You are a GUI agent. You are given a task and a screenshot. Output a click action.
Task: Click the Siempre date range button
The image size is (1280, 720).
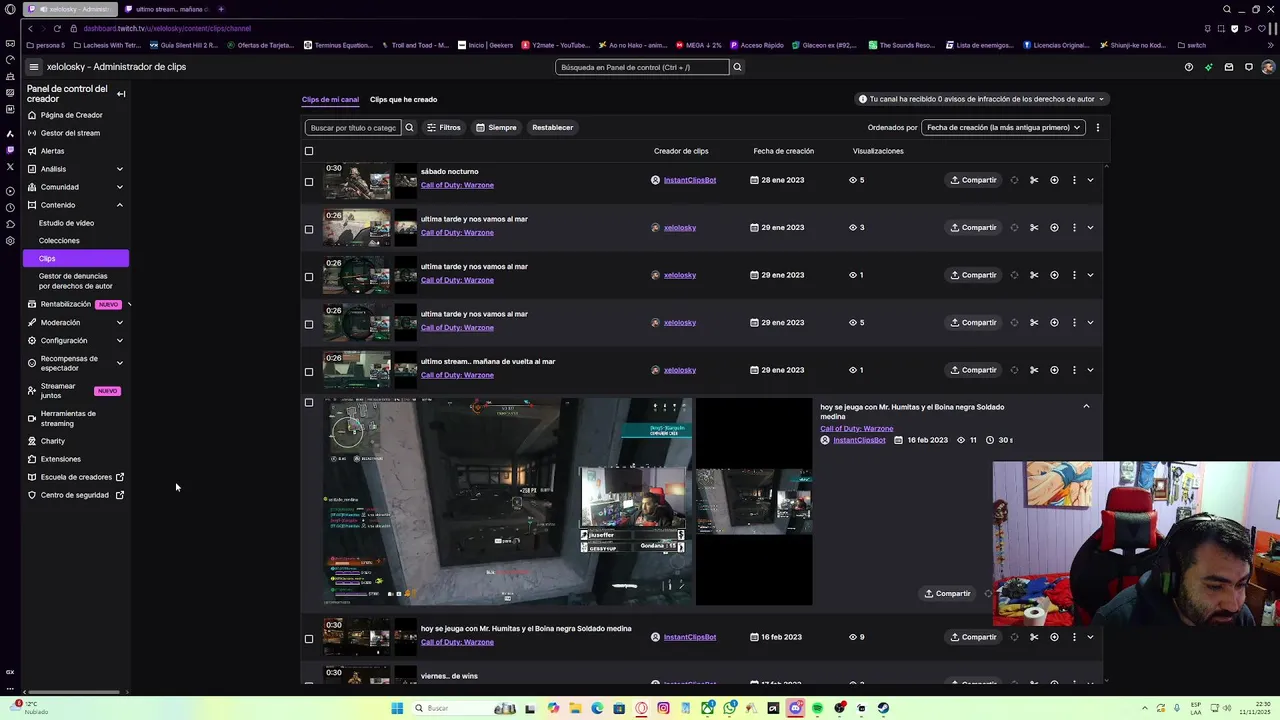coord(496,127)
